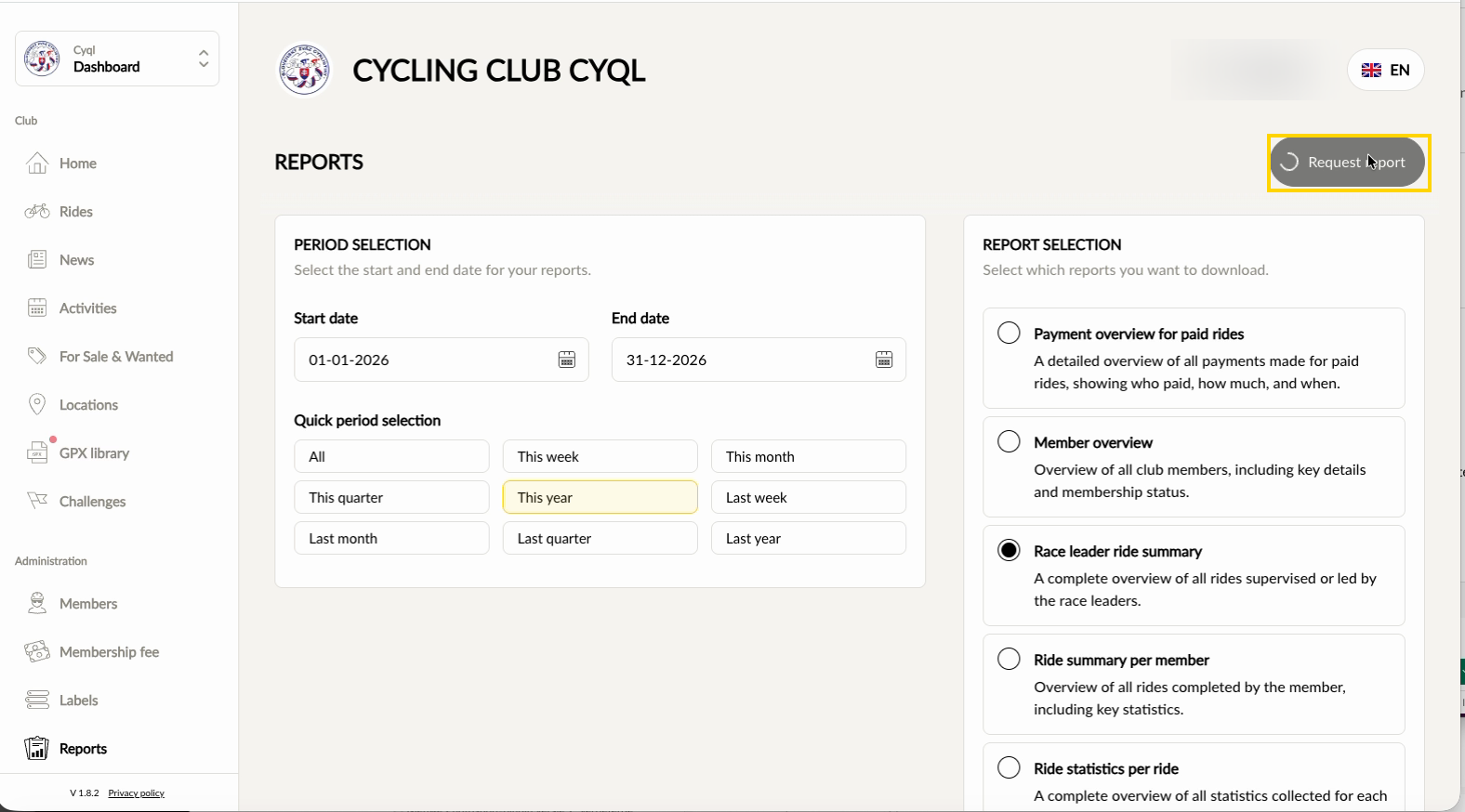Viewport: 1465px width, 812px height.
Task: Click the club logo in Dashboard switcher
Action: click(42, 59)
